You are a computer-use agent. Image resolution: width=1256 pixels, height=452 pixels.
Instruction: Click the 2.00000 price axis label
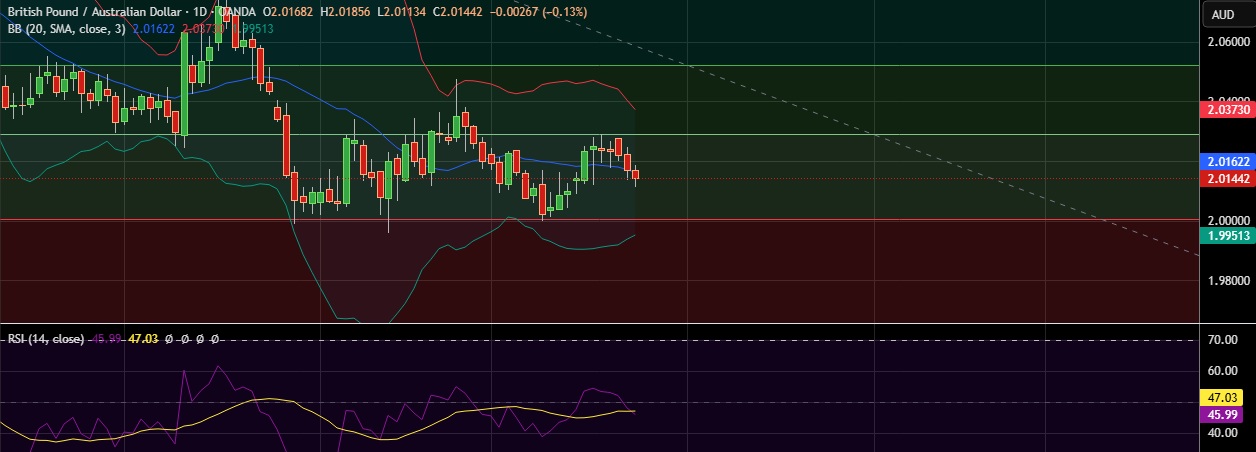point(1229,220)
